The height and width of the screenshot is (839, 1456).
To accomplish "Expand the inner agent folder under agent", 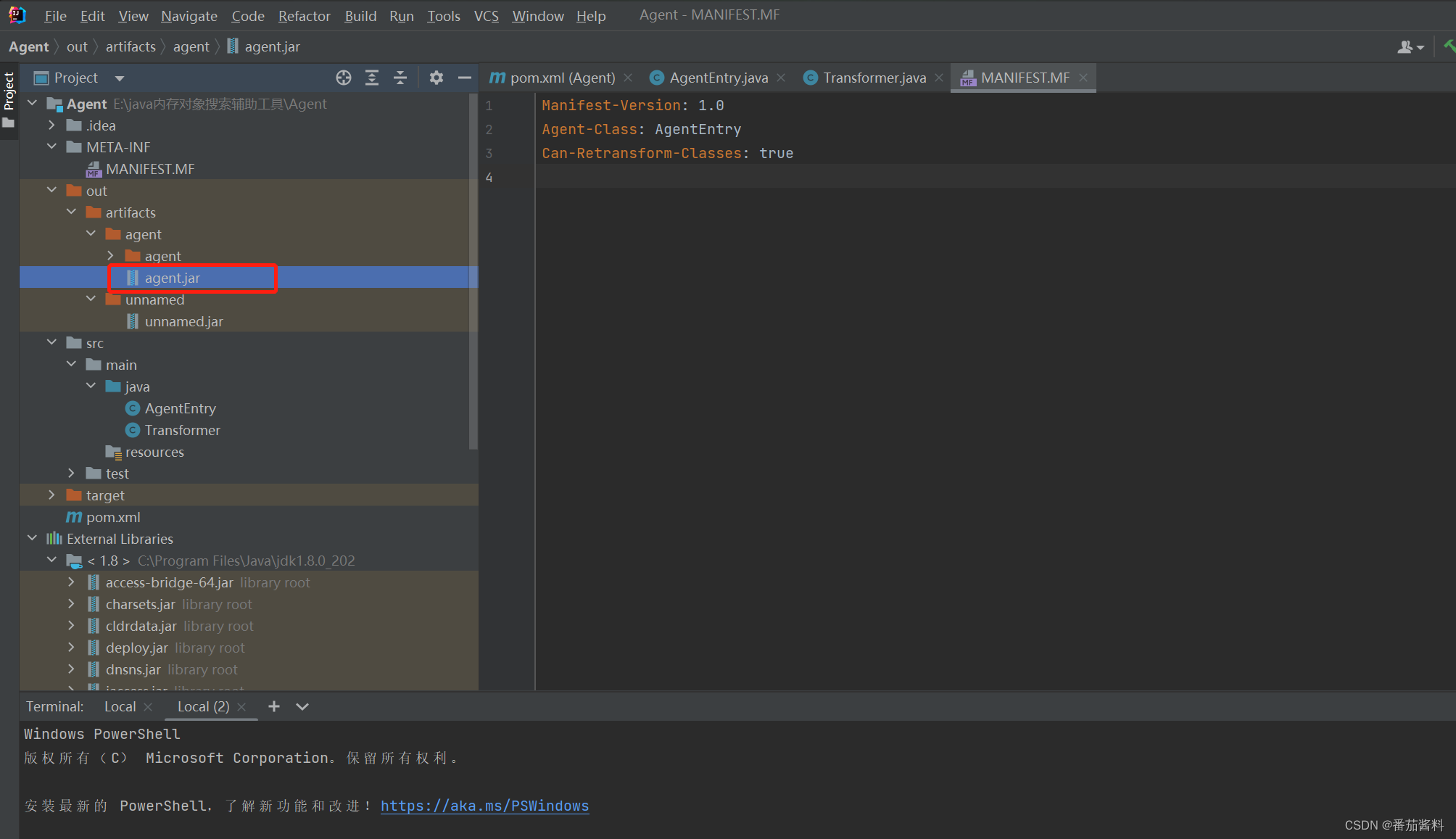I will [110, 256].
